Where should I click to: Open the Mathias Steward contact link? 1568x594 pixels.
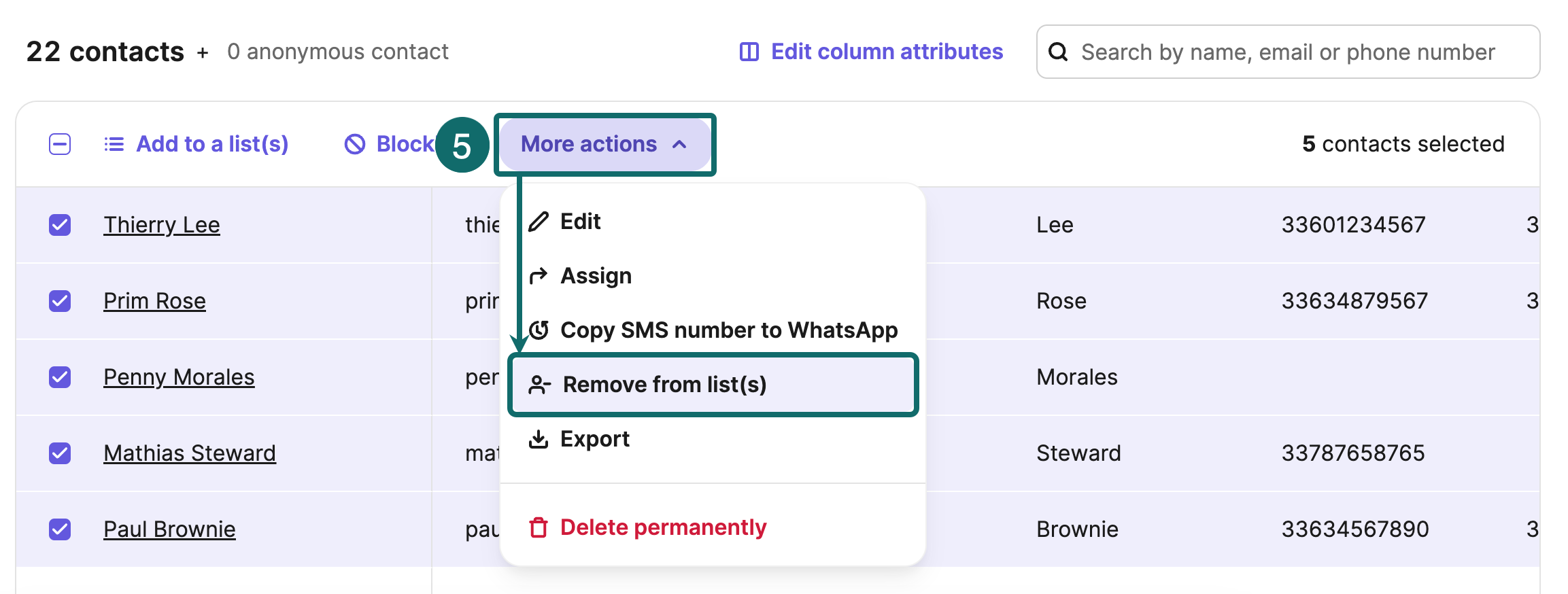tap(189, 453)
